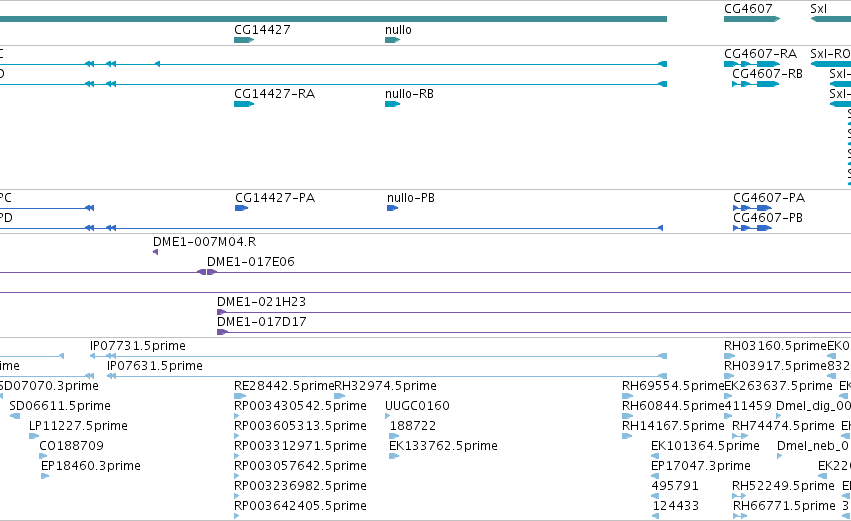Click the DME1-021H23 clone label
Image resolution: width=851 pixels, height=521 pixels.
coord(262,302)
